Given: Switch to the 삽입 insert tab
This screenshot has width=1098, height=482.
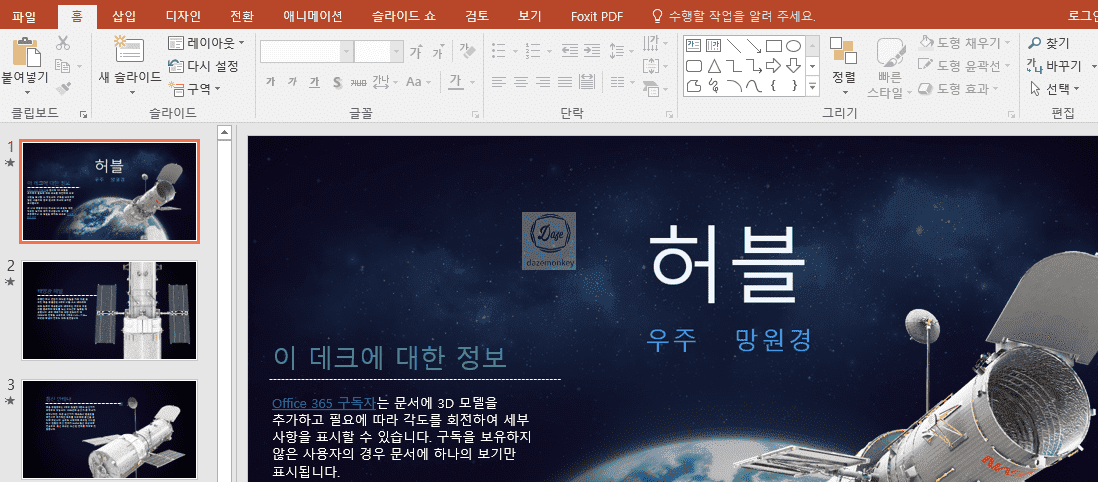Looking at the screenshot, I should (124, 16).
